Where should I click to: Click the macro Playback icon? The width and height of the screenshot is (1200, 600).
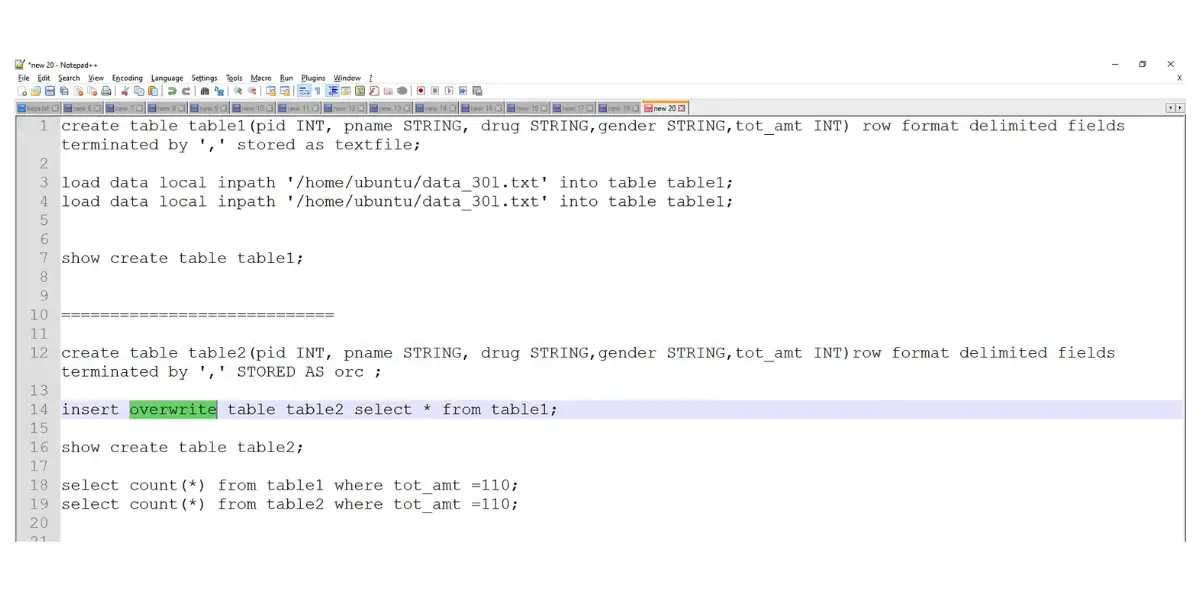point(449,90)
